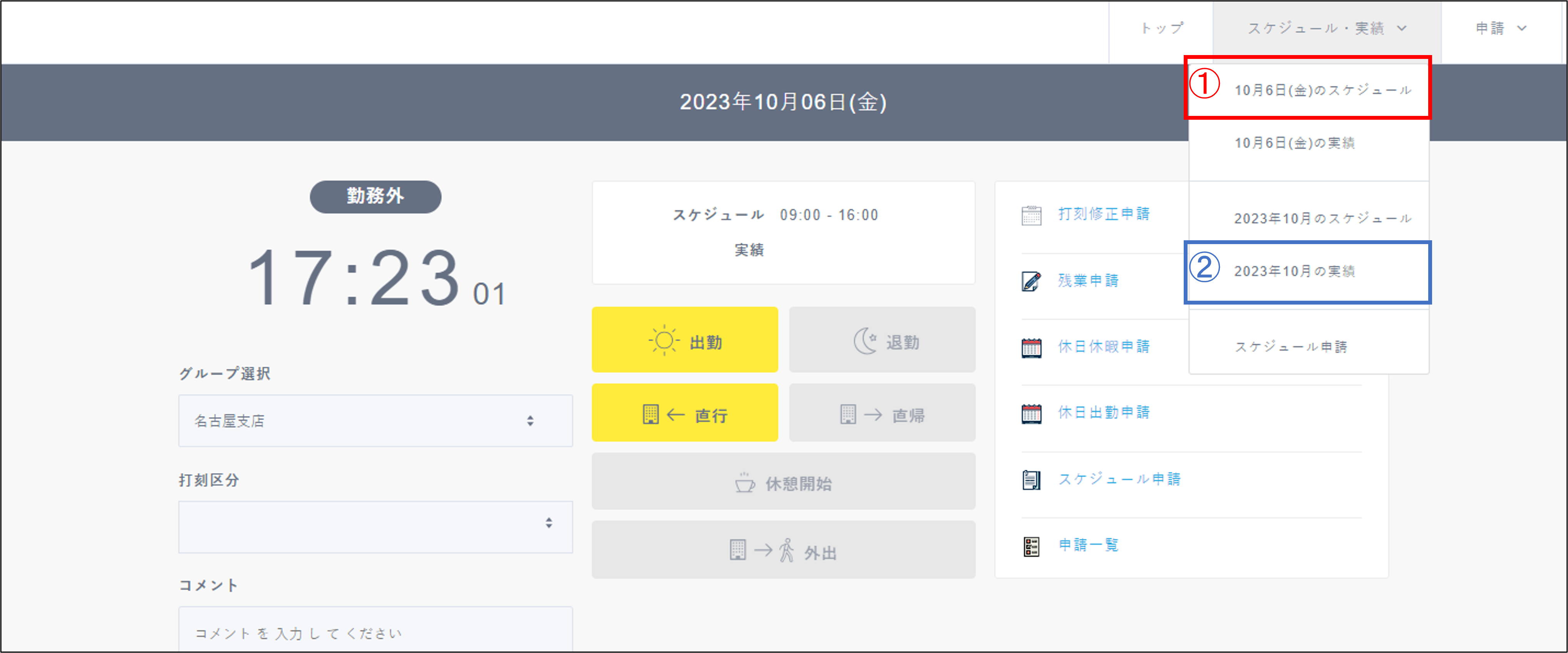Open the 打刻区分 dropdown
Screen dimensions: 1568x653
375,526
